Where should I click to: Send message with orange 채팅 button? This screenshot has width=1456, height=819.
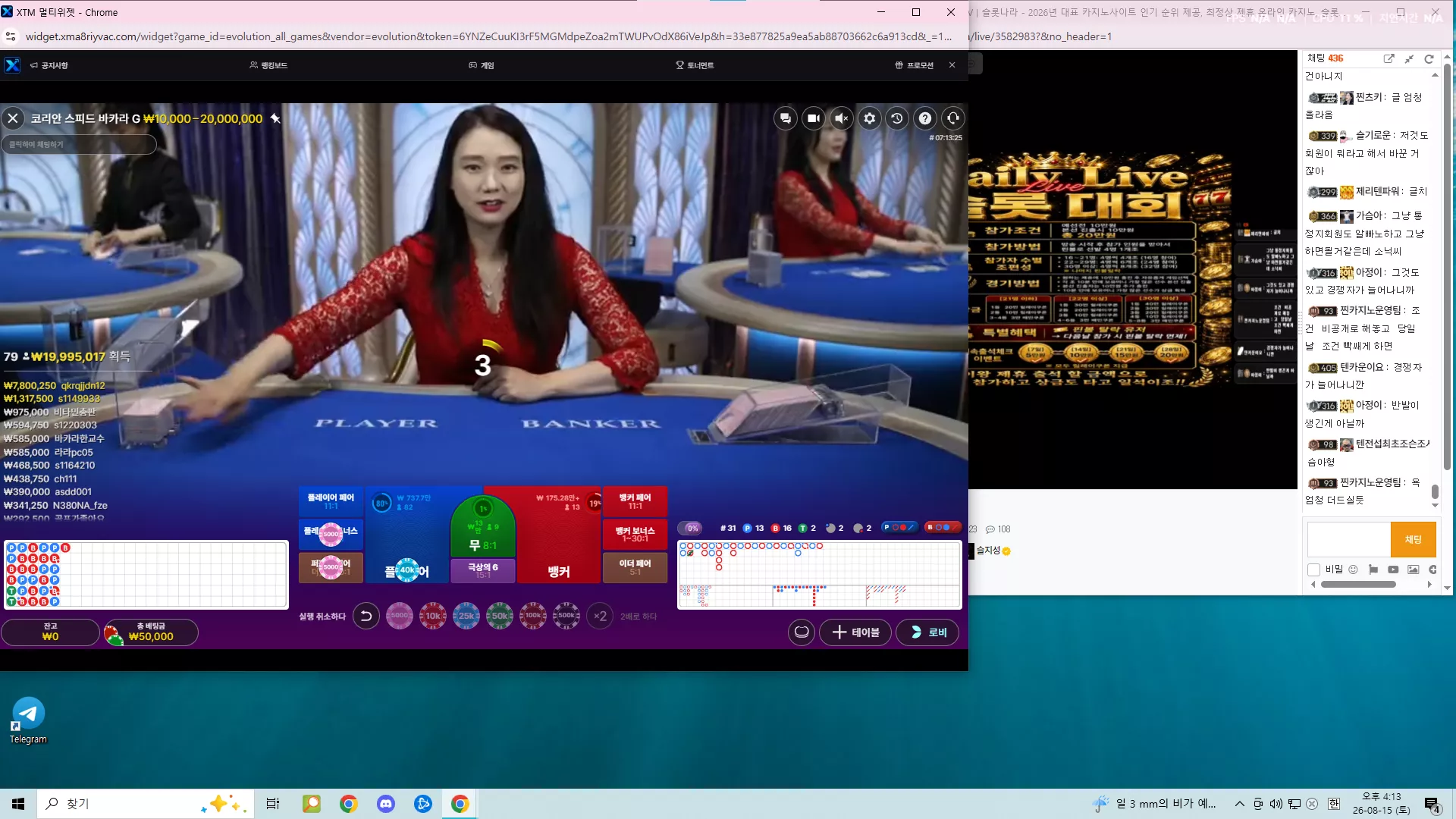(1414, 539)
